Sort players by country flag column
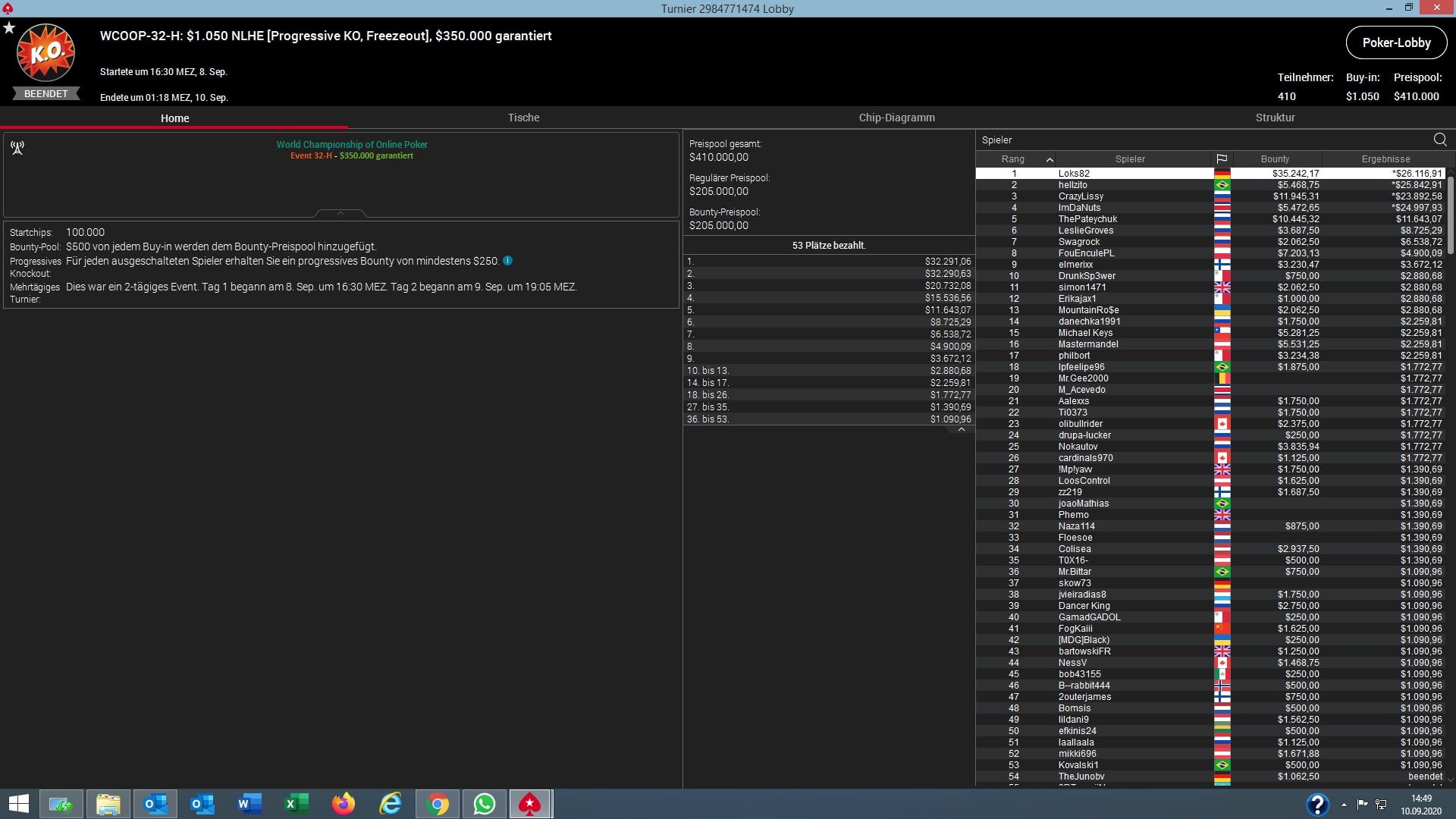The width and height of the screenshot is (1456, 819). click(x=1221, y=159)
